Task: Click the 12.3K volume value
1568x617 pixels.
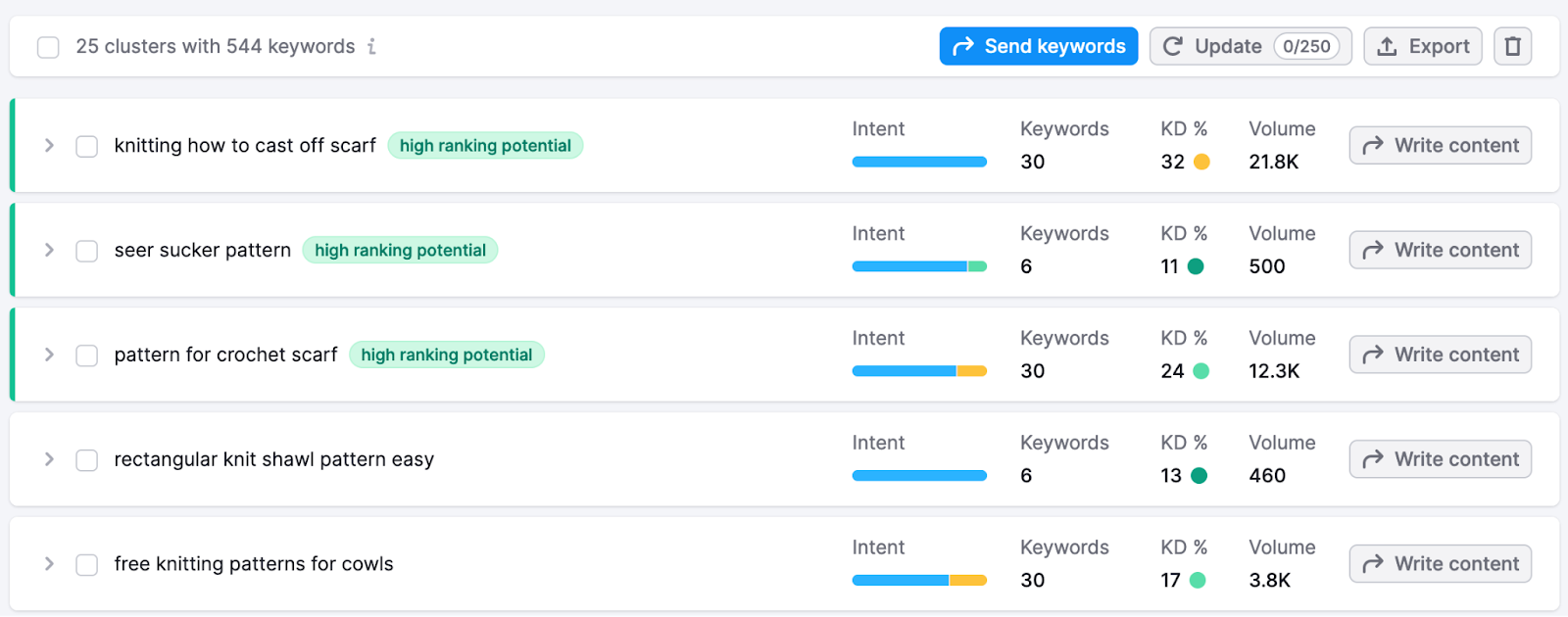Action: [1274, 371]
